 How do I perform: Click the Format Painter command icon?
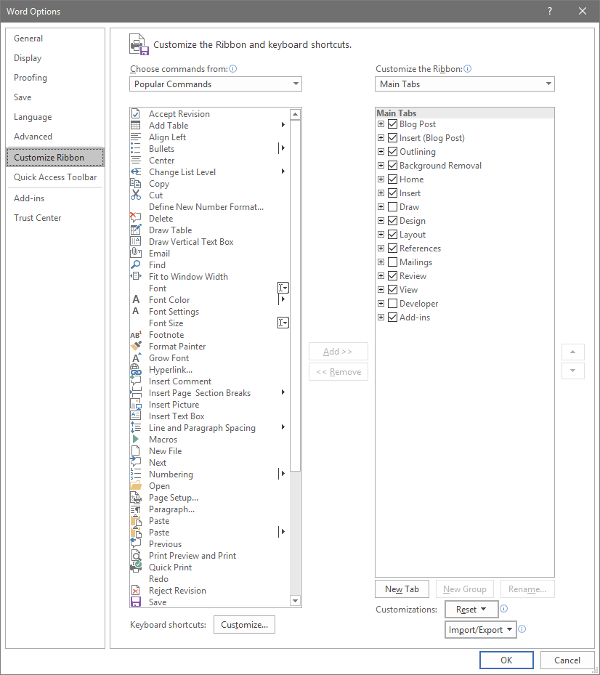[x=137, y=346]
